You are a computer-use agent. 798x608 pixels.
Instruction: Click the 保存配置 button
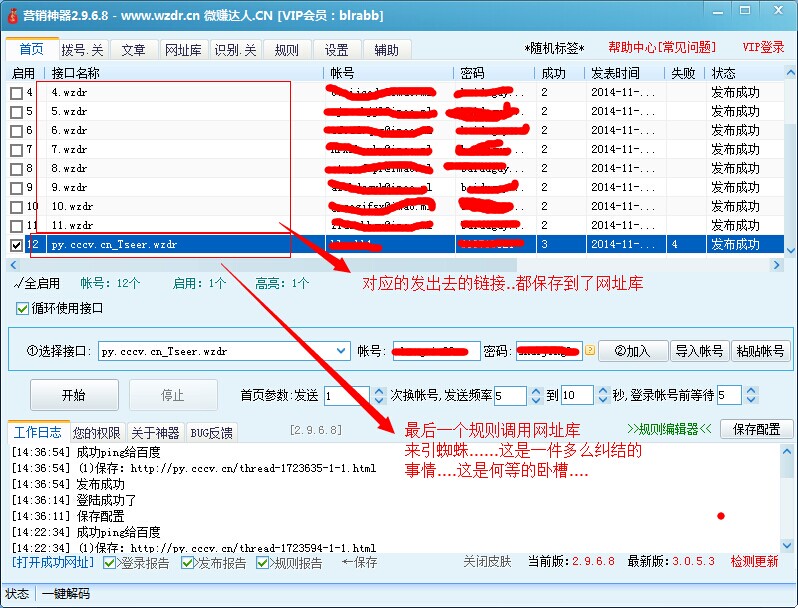pos(756,429)
